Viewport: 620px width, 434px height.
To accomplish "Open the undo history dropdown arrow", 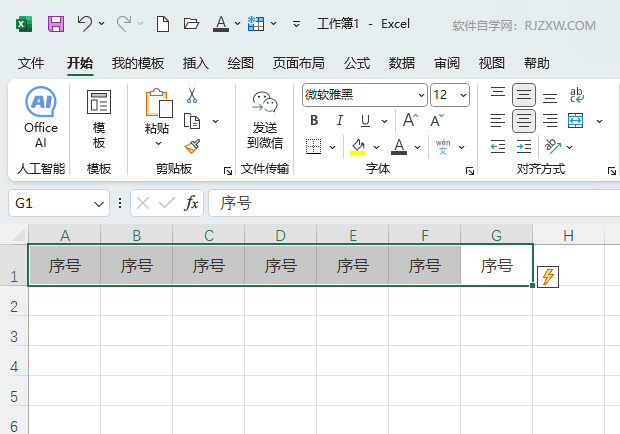I will pyautogui.click(x=102, y=23).
